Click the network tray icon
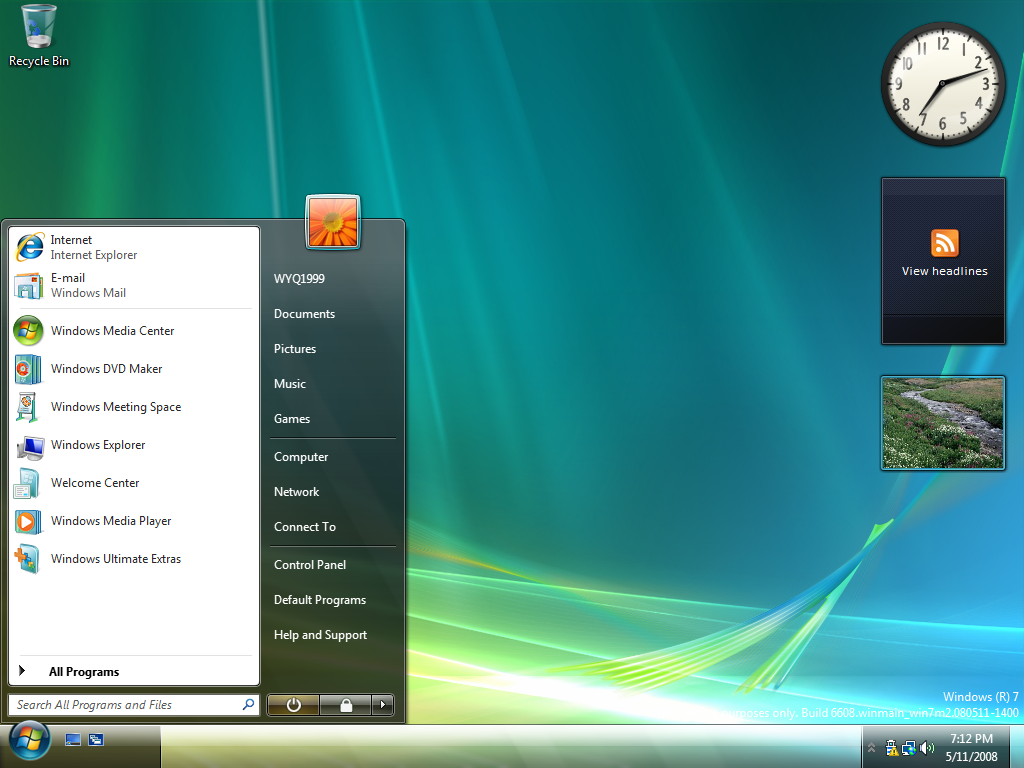Image resolution: width=1024 pixels, height=768 pixels. pyautogui.click(x=909, y=748)
